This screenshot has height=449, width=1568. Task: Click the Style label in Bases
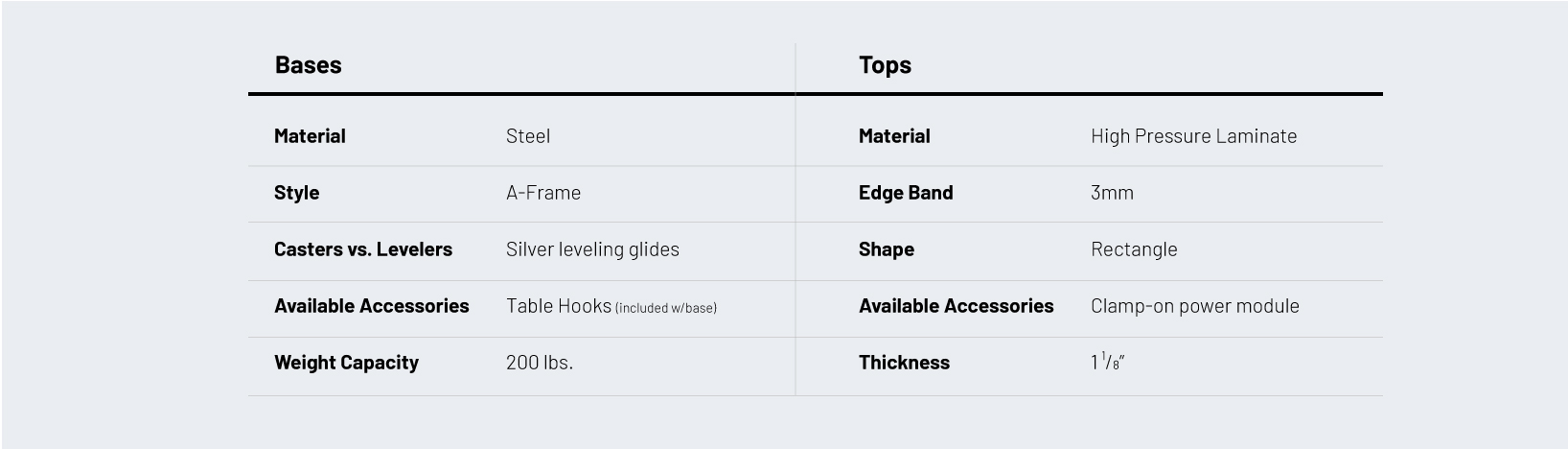pos(296,193)
